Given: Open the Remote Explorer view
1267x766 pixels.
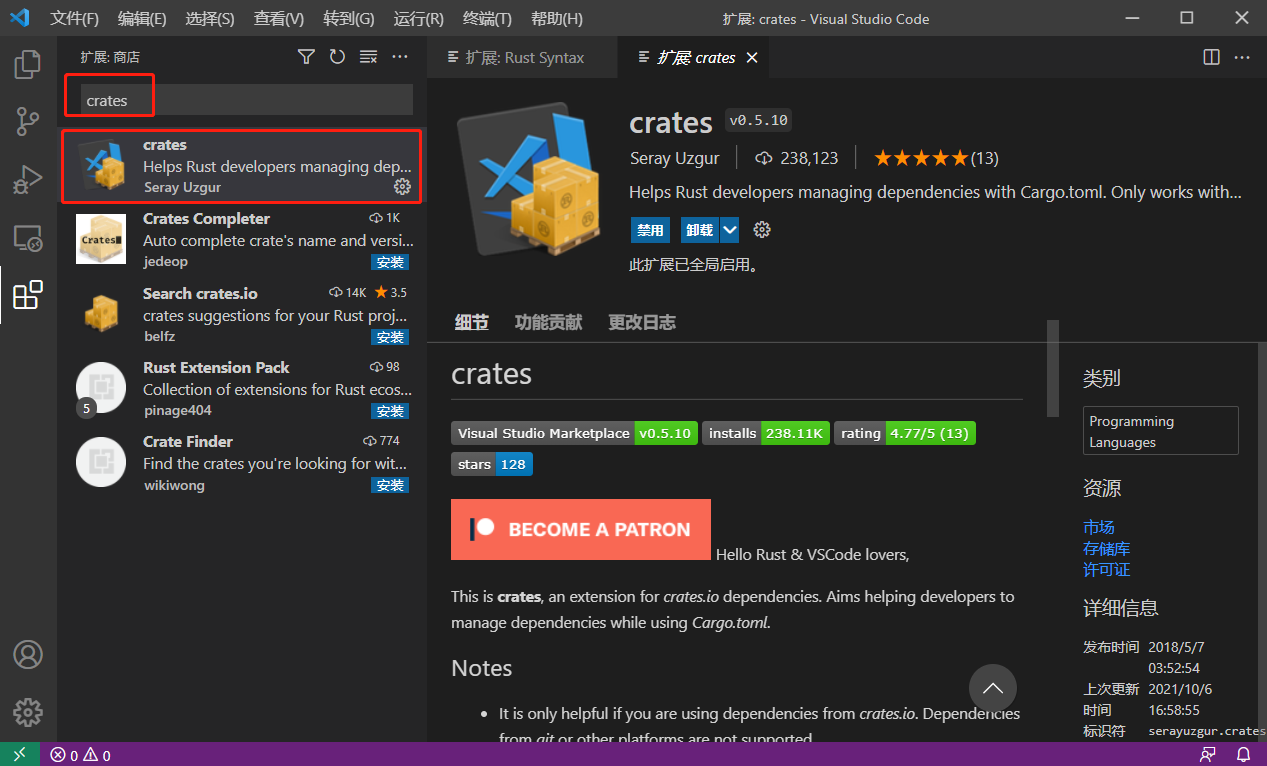Looking at the screenshot, I should [x=28, y=238].
